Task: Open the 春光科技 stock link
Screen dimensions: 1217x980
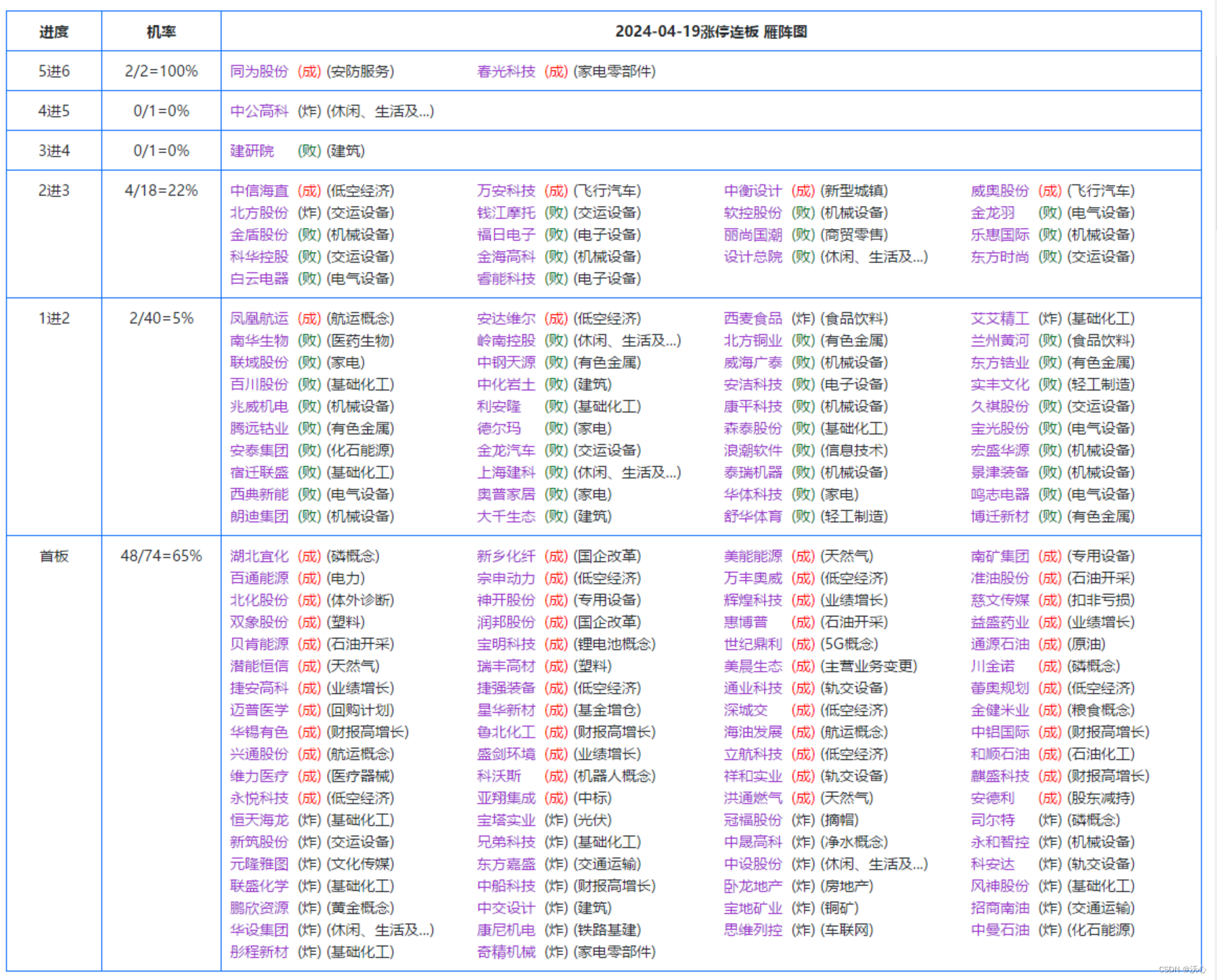Action: [506, 71]
